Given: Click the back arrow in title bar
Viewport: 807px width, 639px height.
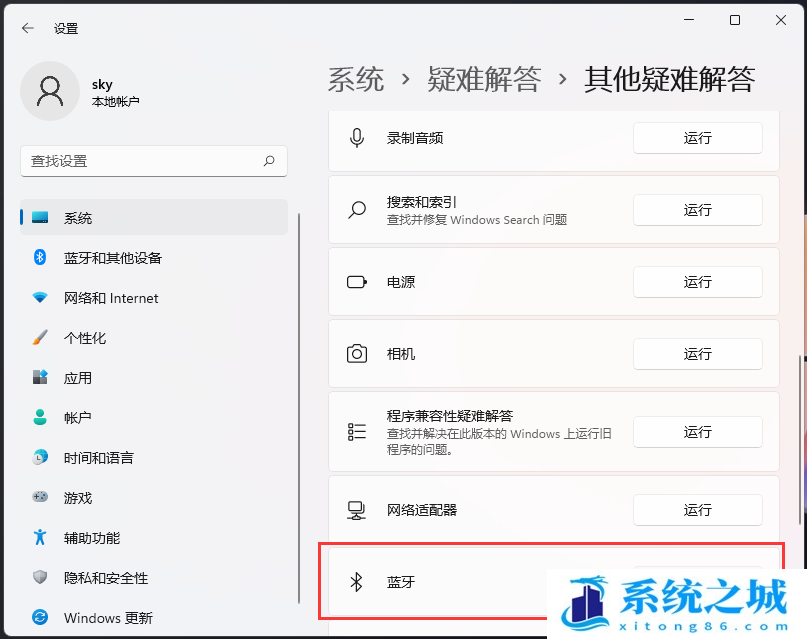Looking at the screenshot, I should tap(27, 28).
